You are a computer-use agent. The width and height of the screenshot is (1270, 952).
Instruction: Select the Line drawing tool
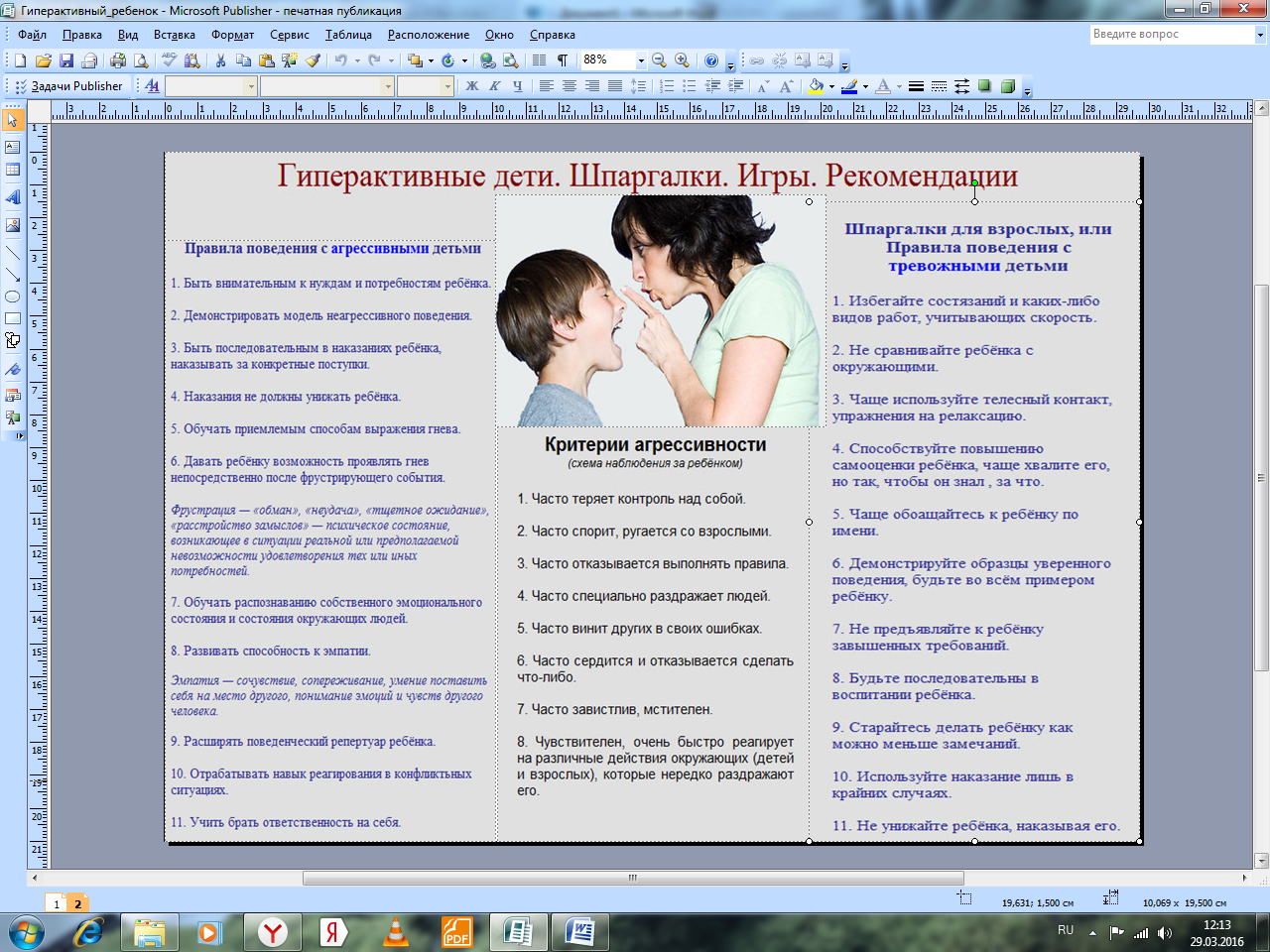[13, 253]
